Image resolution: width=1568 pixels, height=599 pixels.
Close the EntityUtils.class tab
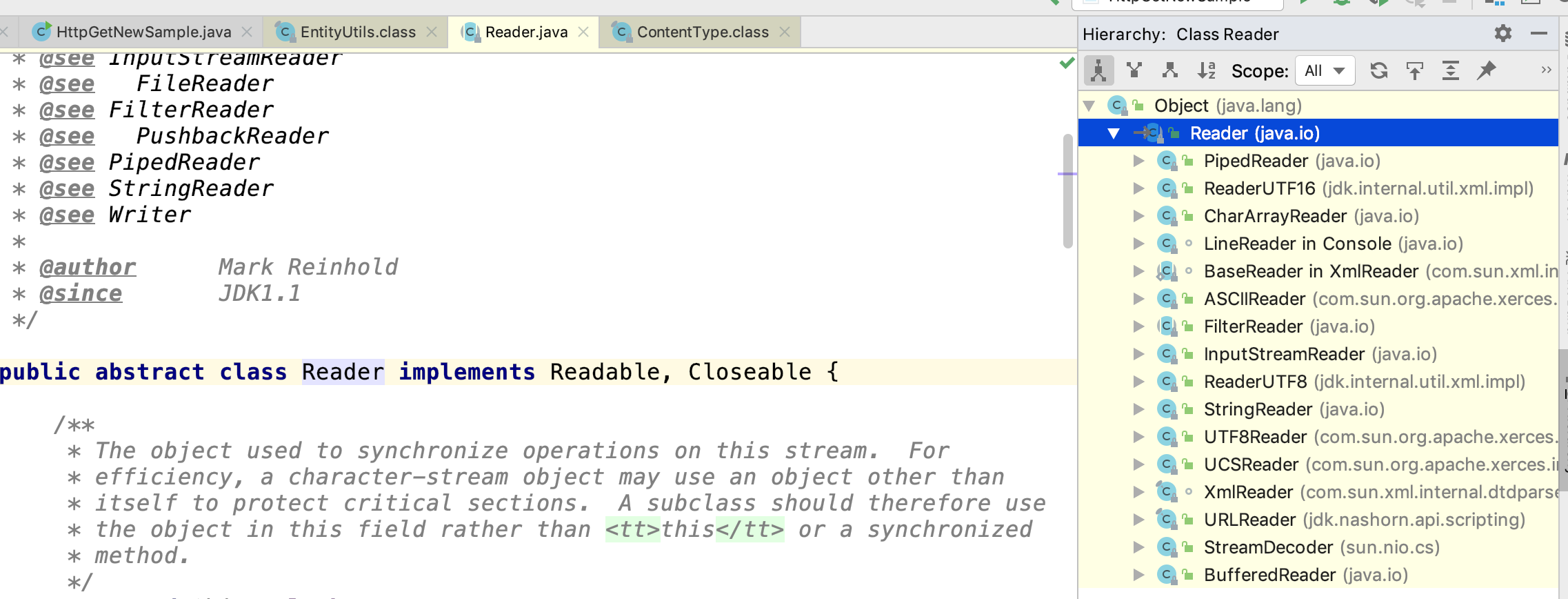pyautogui.click(x=432, y=32)
